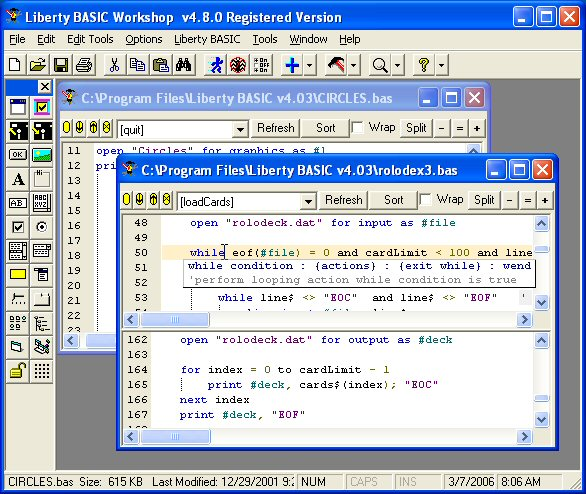Click Split in the rolodex3.bas window
This screenshot has height=494, width=586.
pyautogui.click(x=484, y=200)
